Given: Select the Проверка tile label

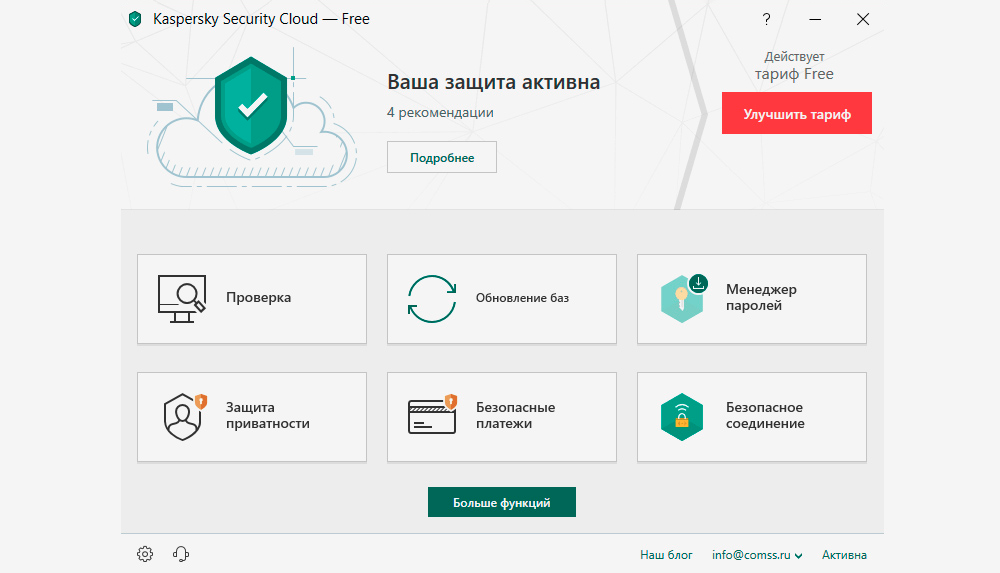Looking at the screenshot, I should (258, 298).
